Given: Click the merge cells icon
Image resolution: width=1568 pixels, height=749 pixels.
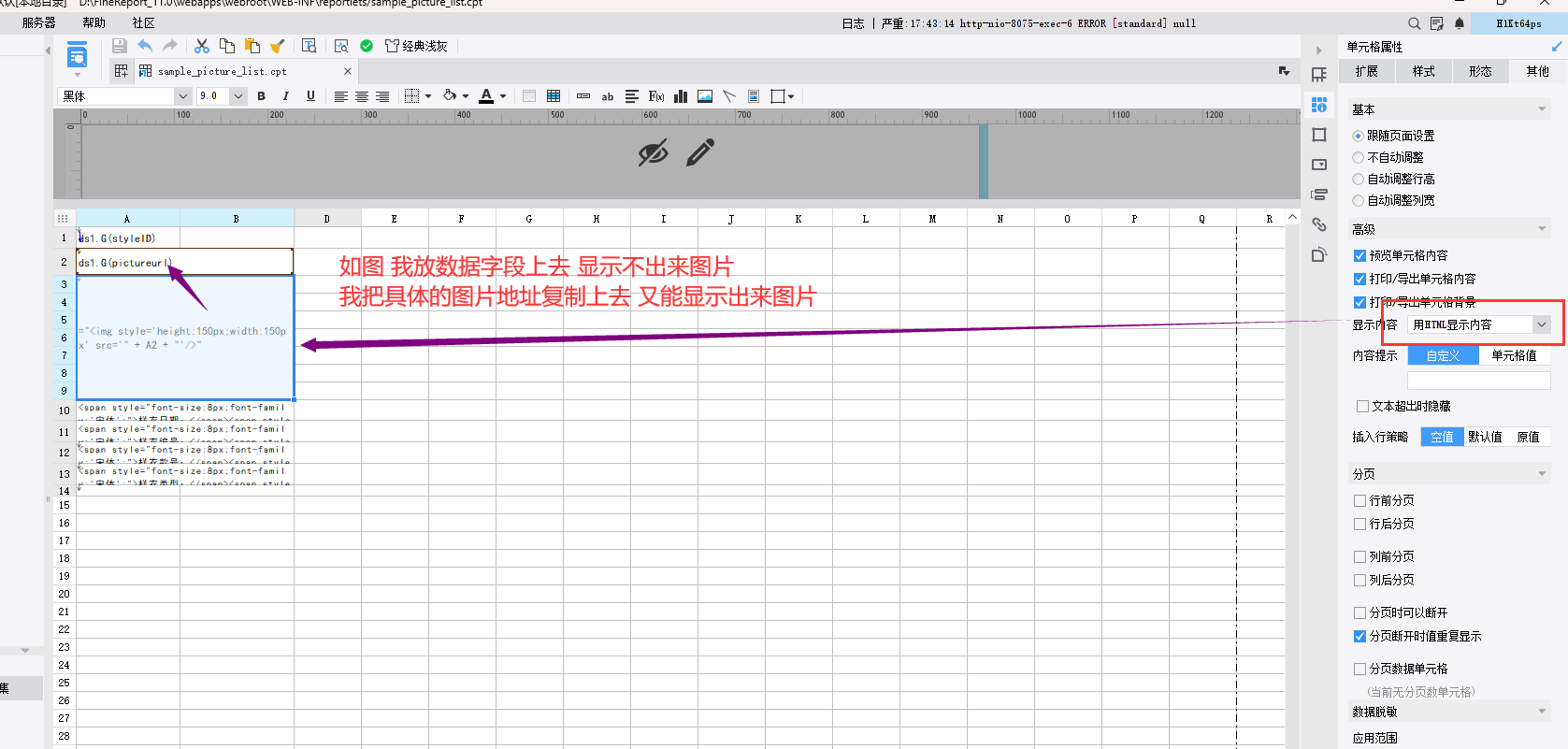Looking at the screenshot, I should 528,96.
